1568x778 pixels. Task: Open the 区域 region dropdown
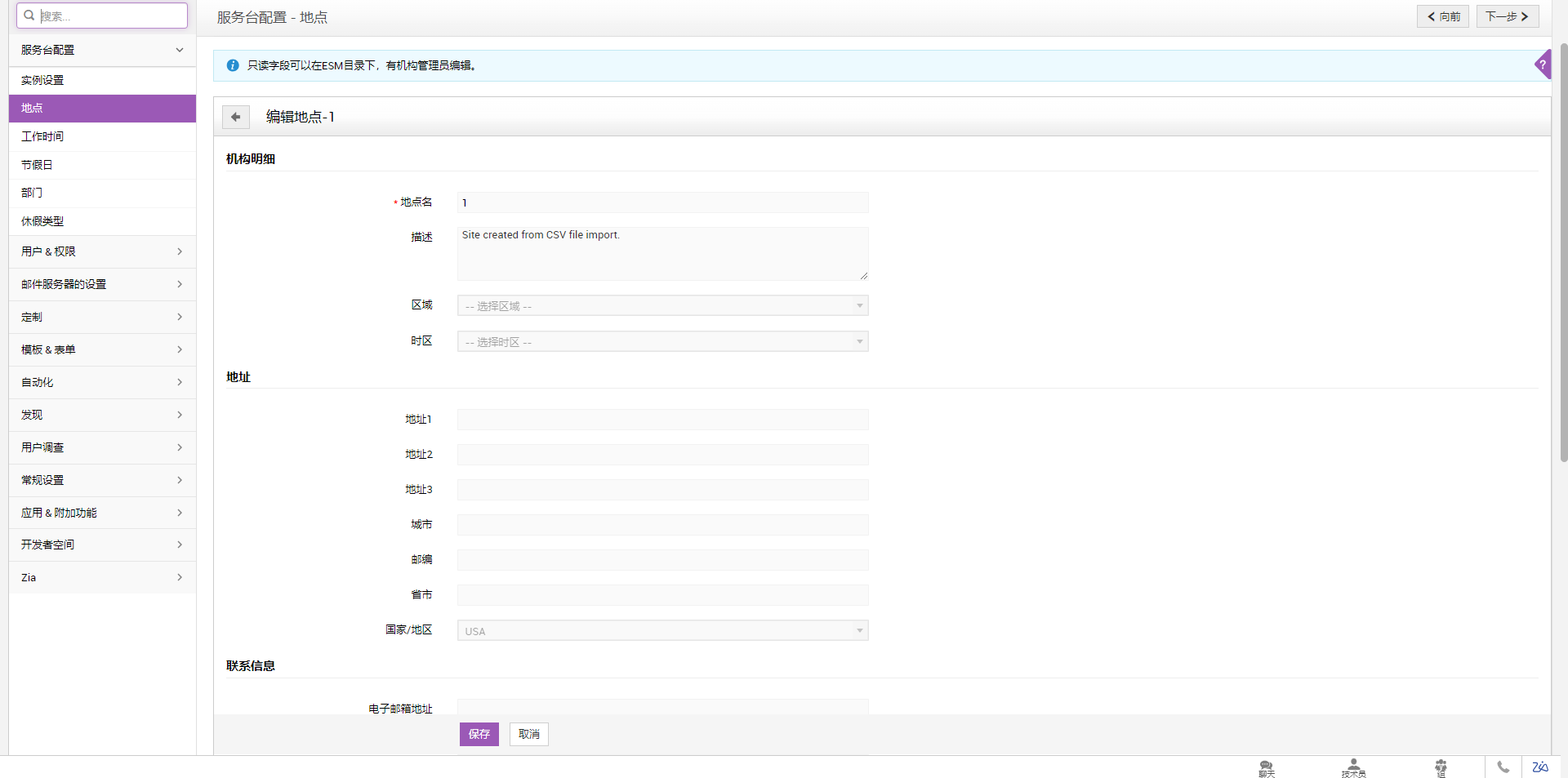pos(662,306)
